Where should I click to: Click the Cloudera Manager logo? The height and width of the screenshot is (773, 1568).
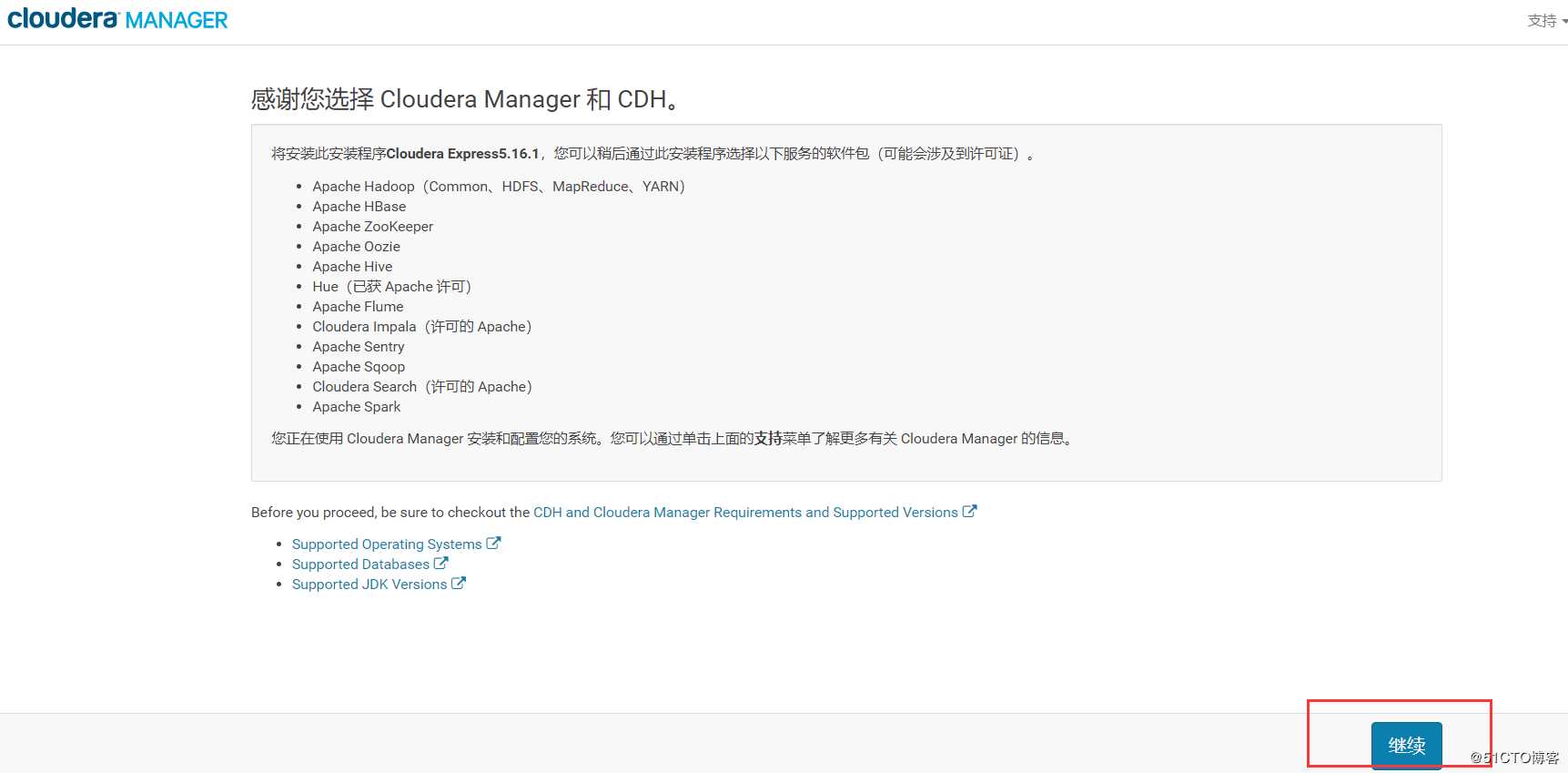click(x=117, y=19)
